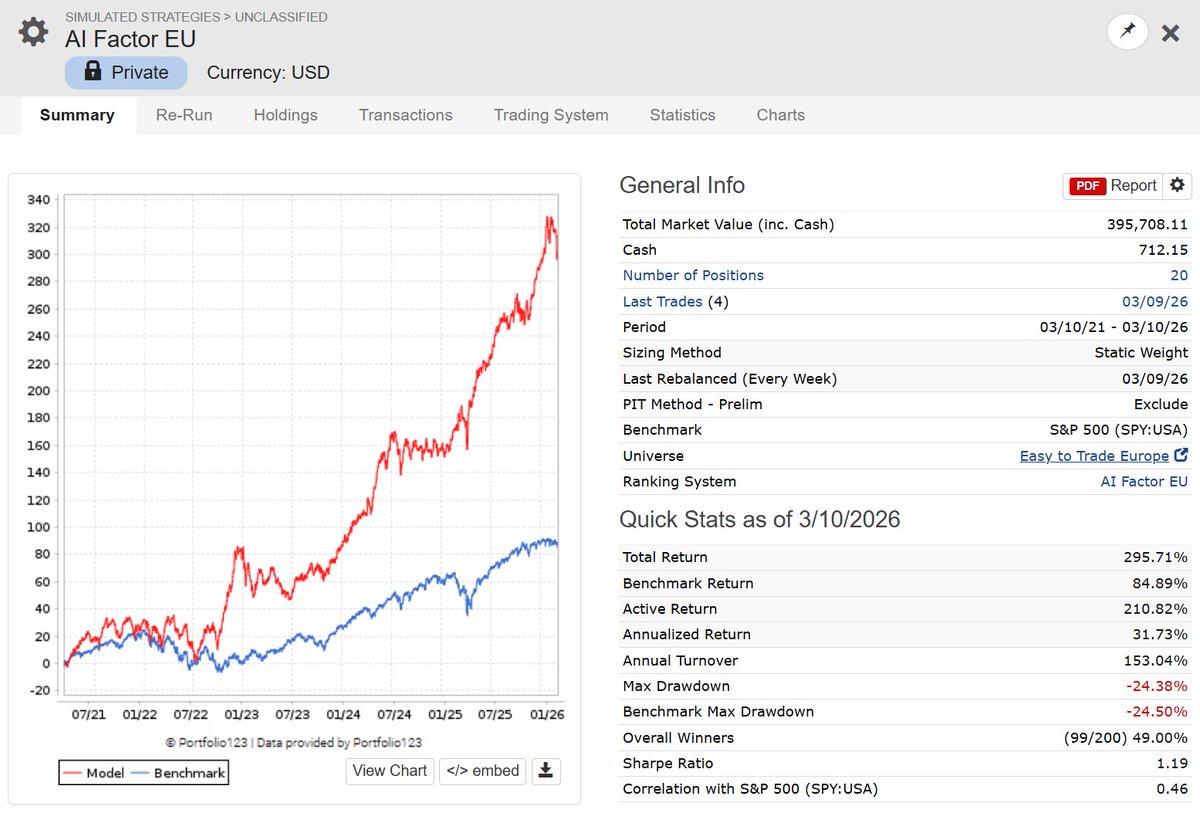Switch to the Summary tab
This screenshot has width=1200, height=813.
[77, 115]
